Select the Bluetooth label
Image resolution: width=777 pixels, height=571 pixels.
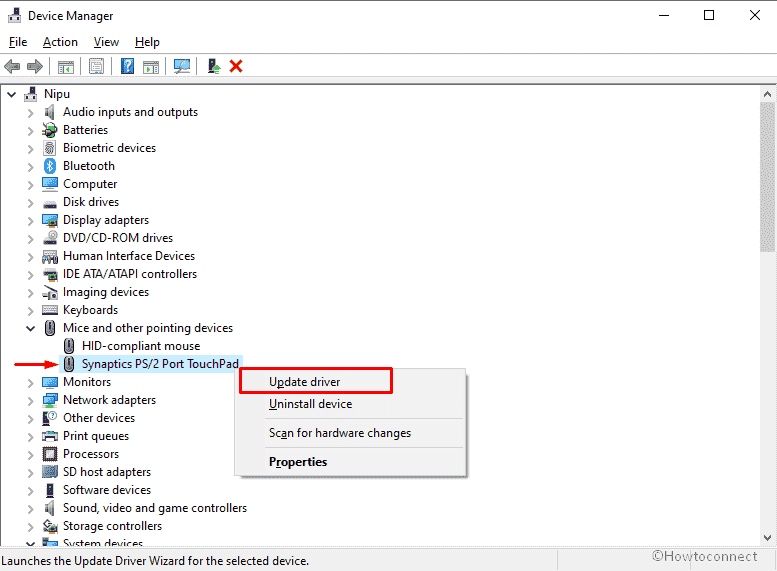(x=89, y=166)
